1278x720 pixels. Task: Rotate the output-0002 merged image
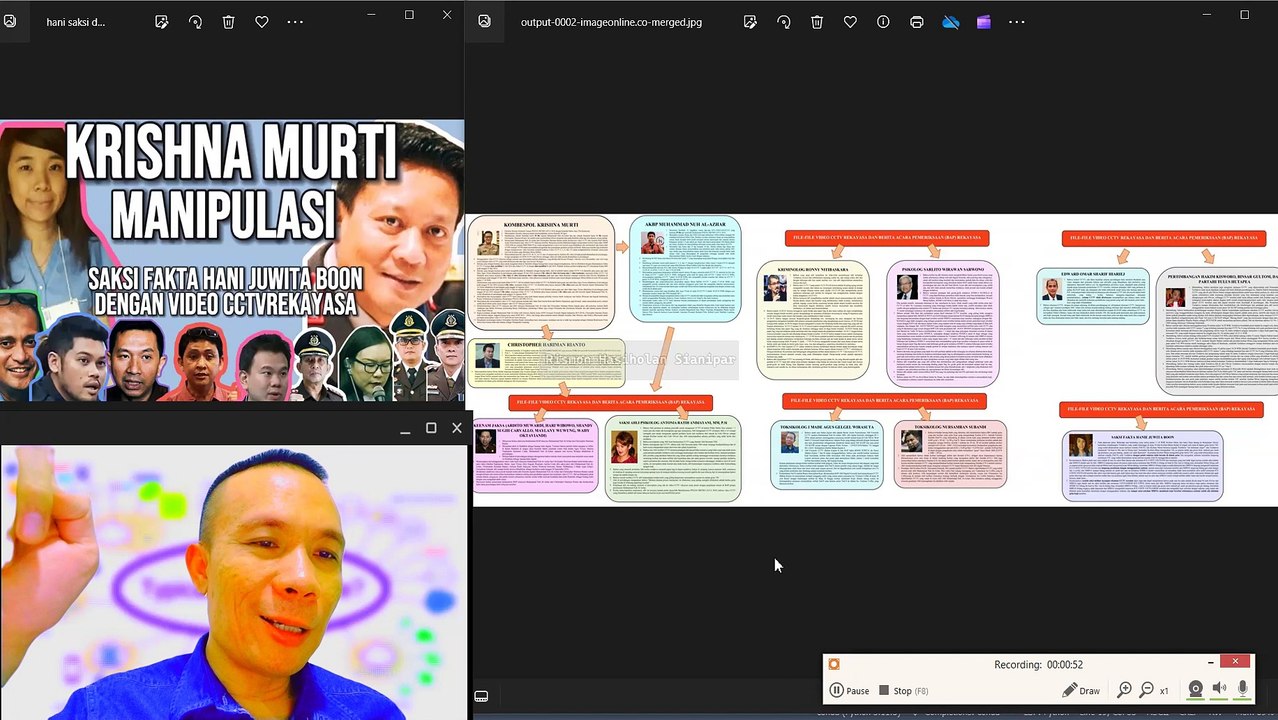(784, 22)
